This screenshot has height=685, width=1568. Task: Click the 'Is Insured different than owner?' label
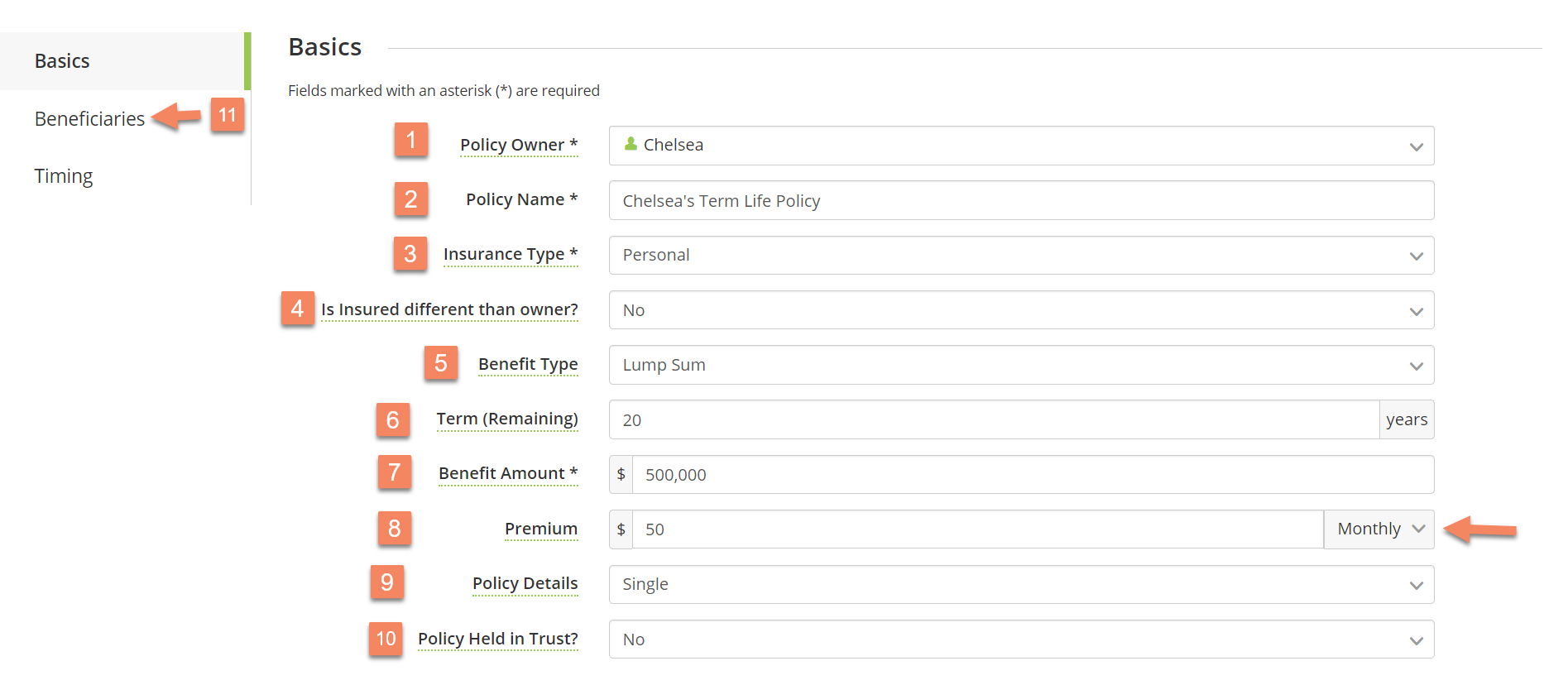[449, 309]
